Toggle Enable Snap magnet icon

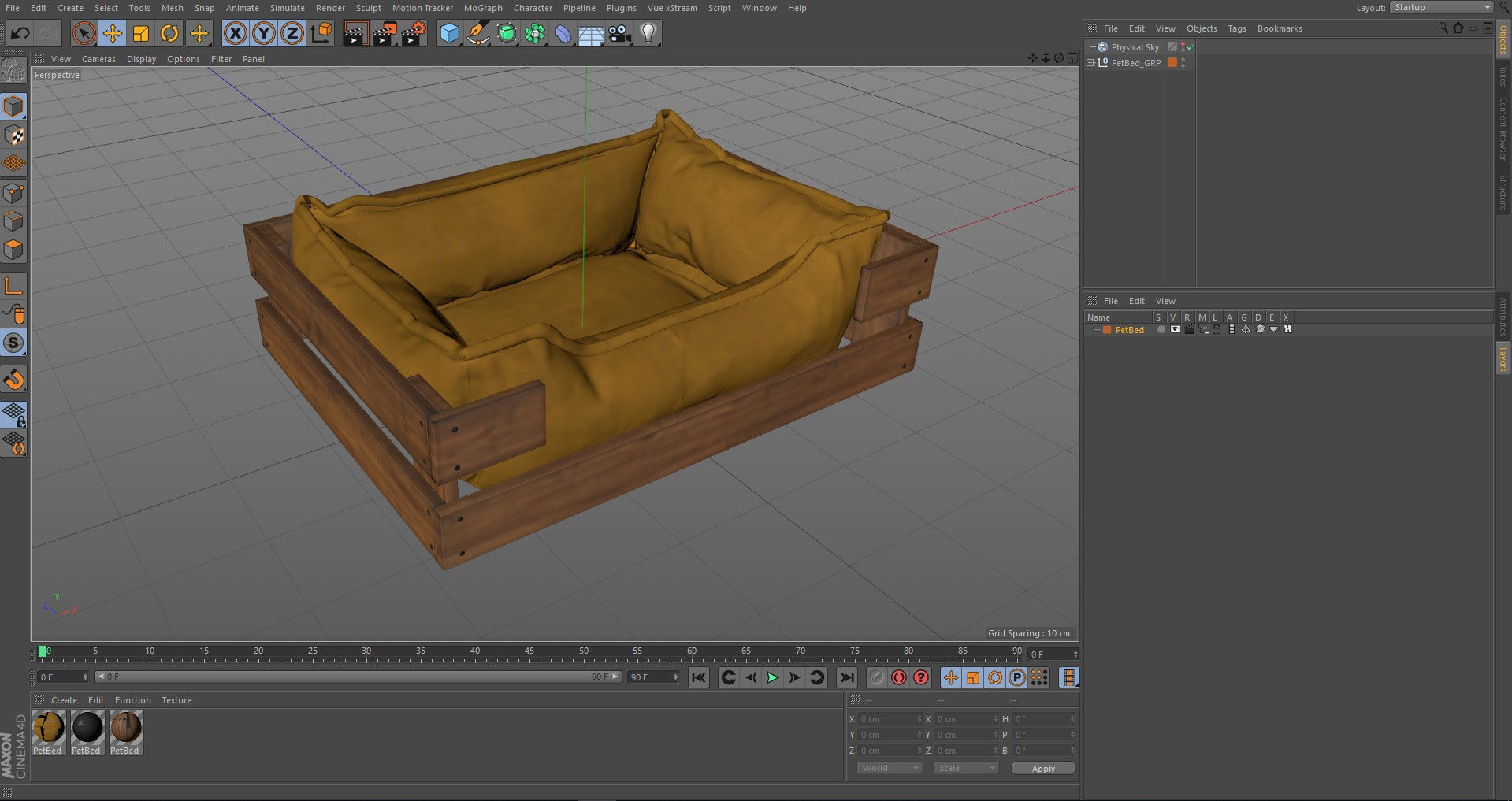14,380
